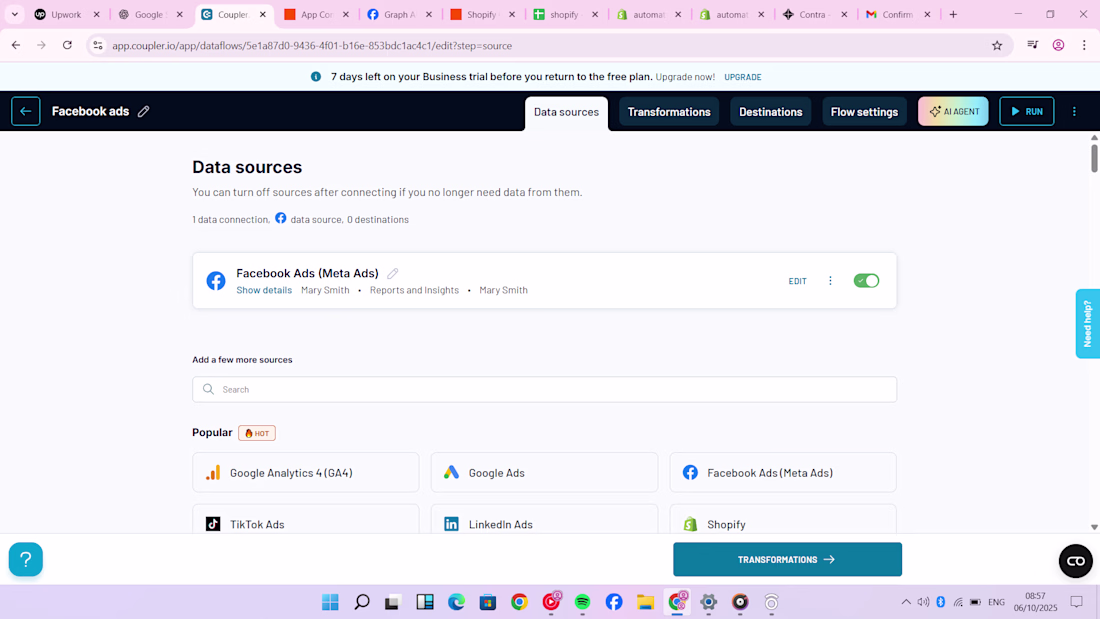
Task: Open the tab search dropdown arrow
Action: click(15, 14)
